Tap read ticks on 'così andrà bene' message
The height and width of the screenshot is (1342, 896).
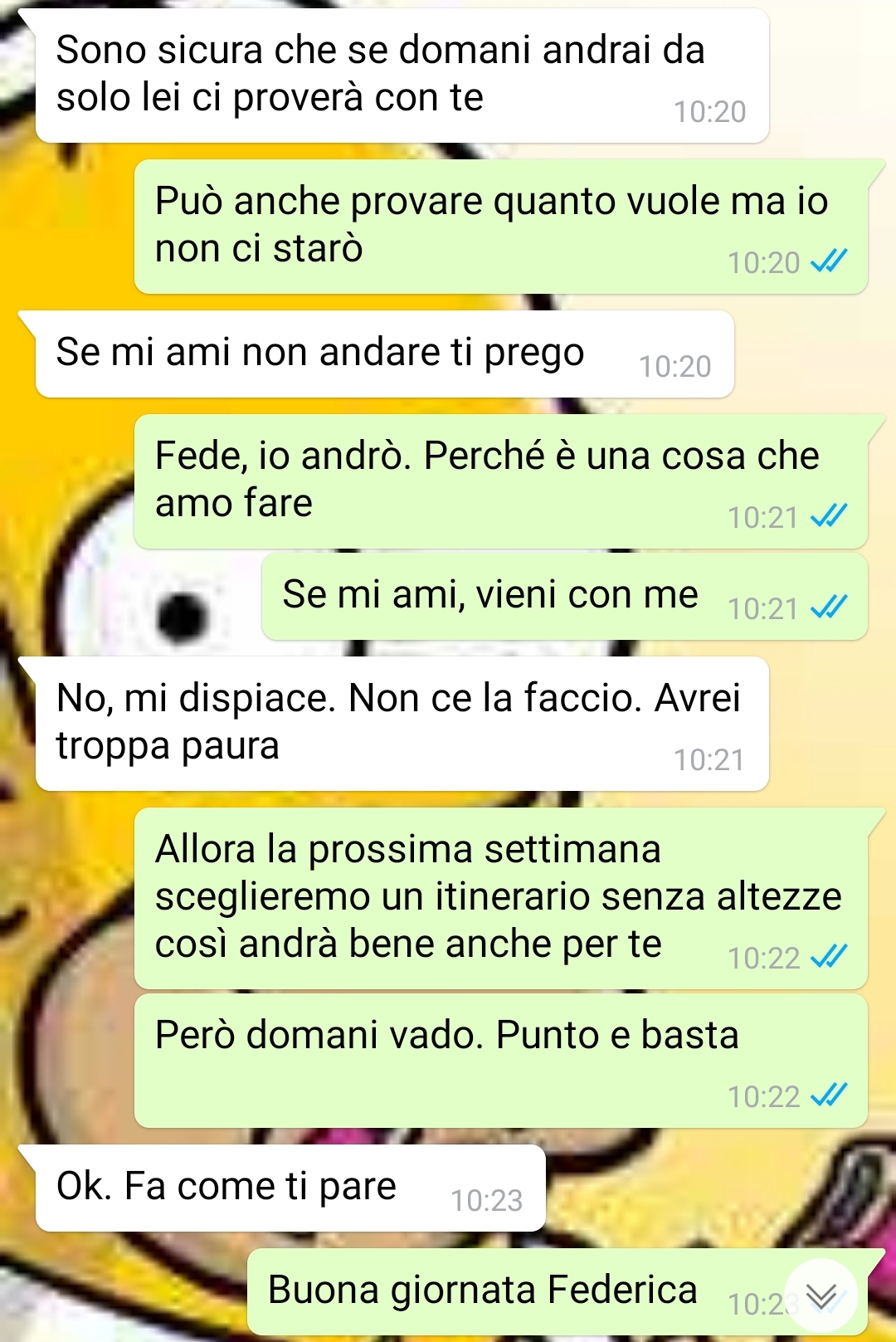tap(829, 957)
